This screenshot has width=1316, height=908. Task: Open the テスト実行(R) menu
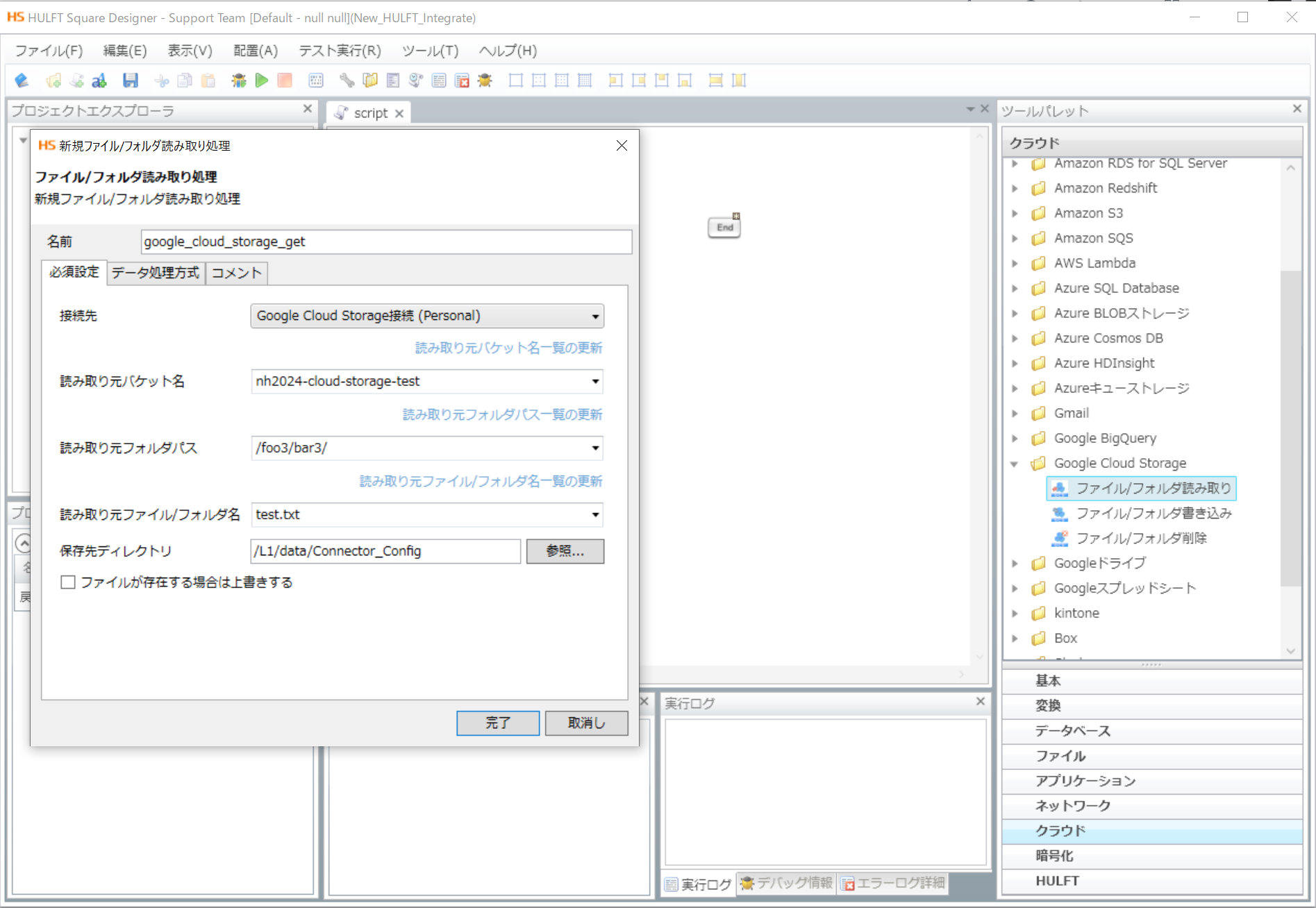[x=340, y=51]
